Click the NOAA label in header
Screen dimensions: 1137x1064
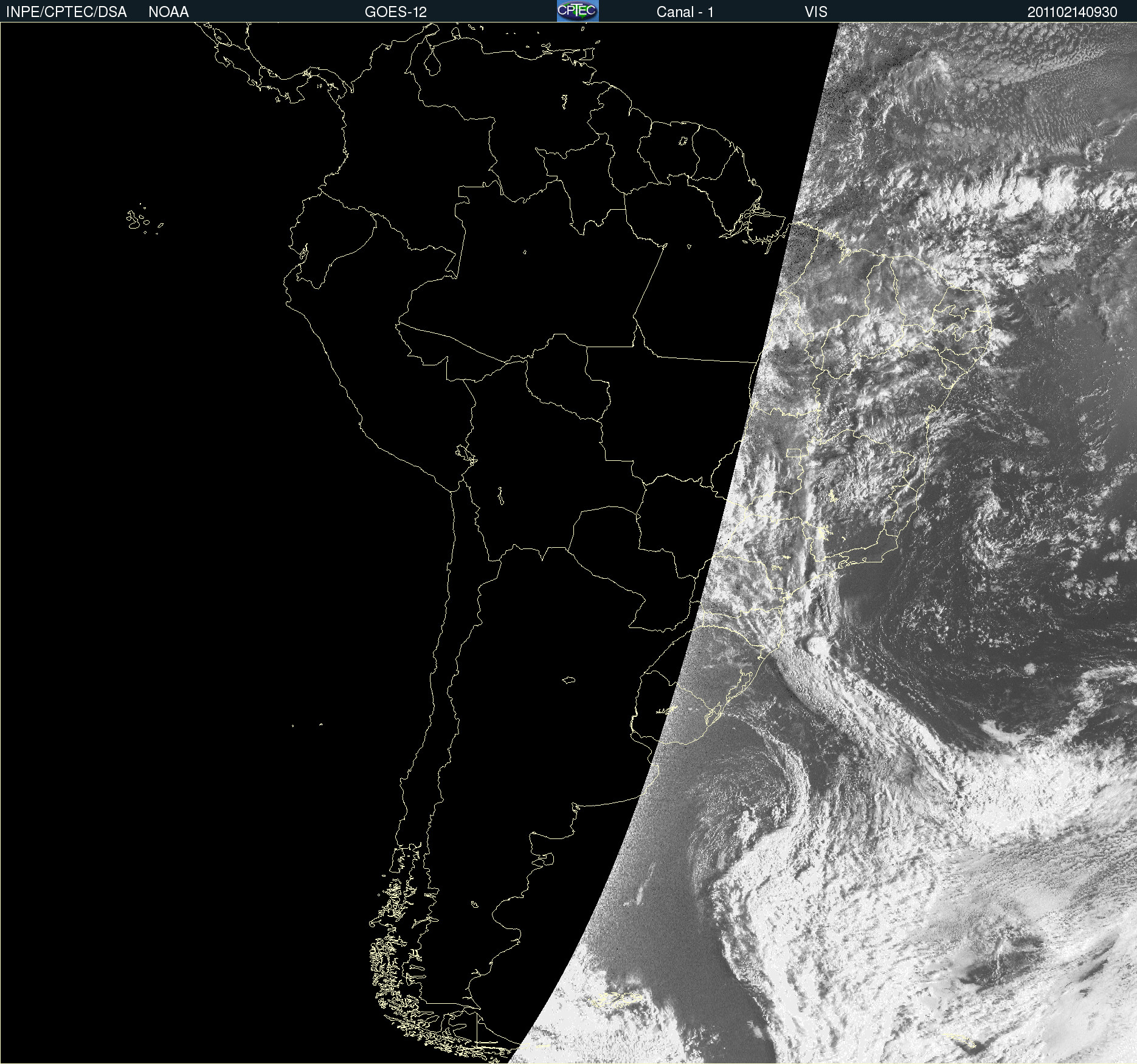(x=168, y=12)
